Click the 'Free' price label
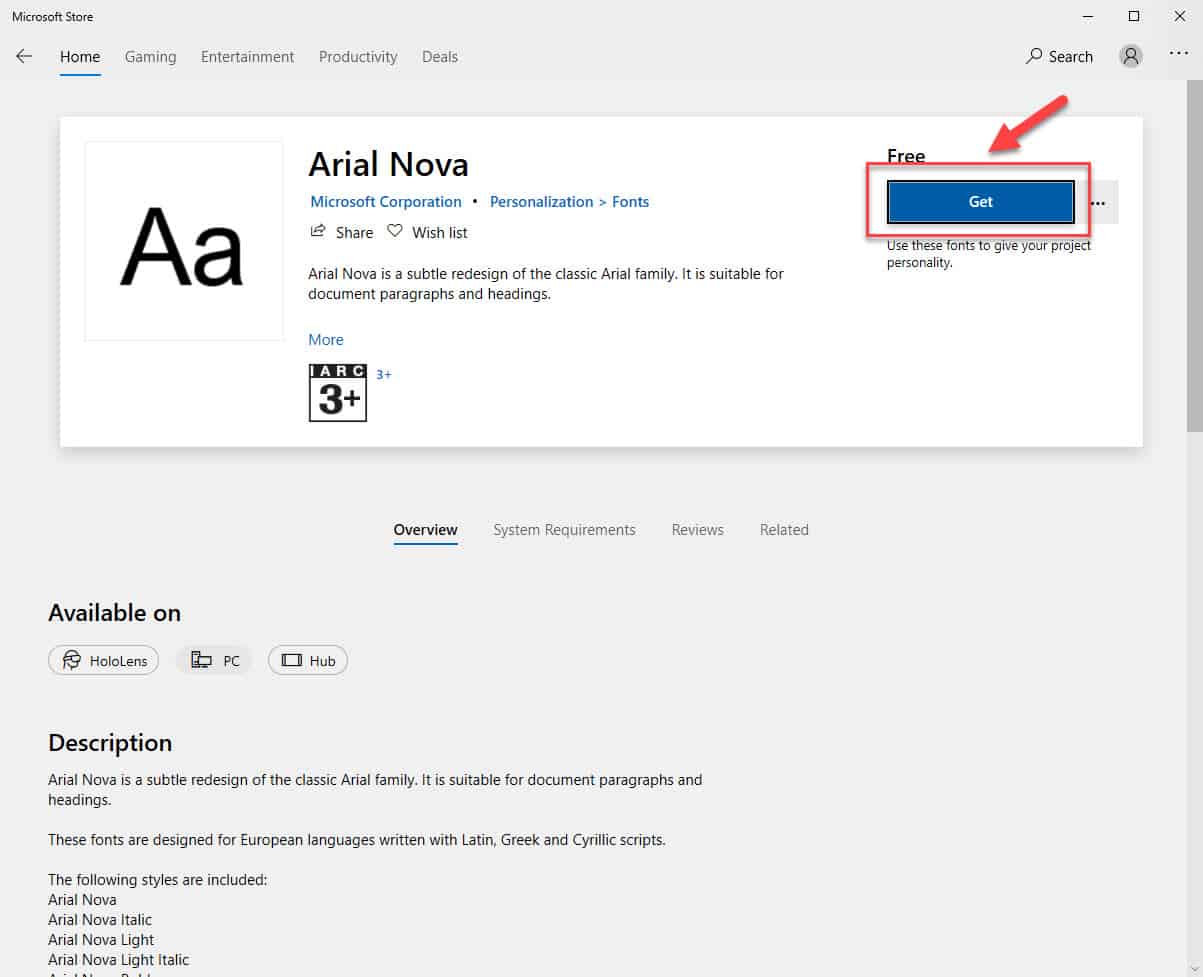 [x=906, y=156]
